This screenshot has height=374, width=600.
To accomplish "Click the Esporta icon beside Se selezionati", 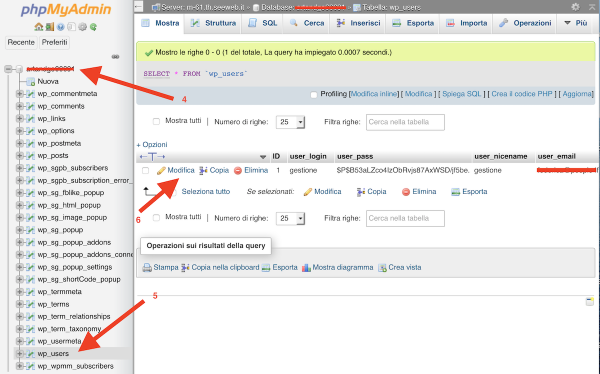I will tap(455, 192).
